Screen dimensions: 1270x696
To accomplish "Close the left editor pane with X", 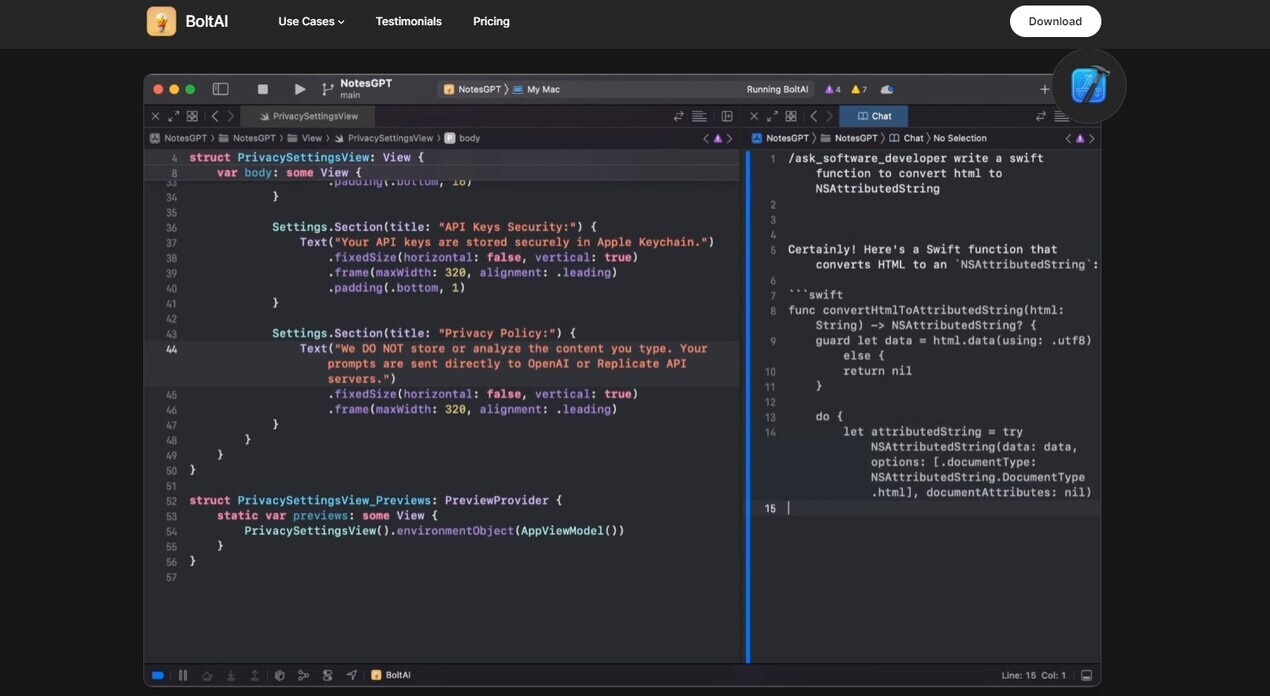I will [155, 116].
